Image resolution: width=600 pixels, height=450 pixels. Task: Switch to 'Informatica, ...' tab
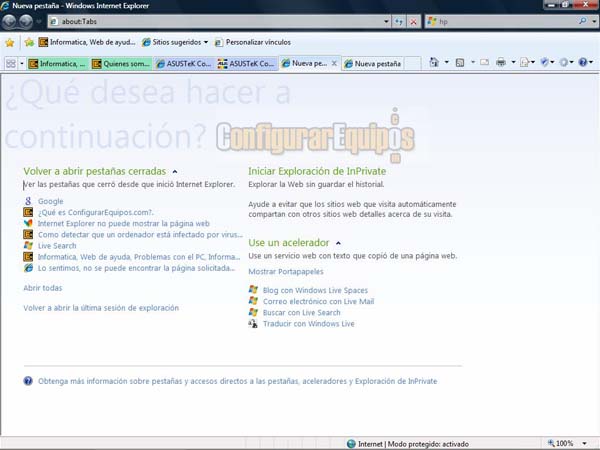tap(58, 64)
